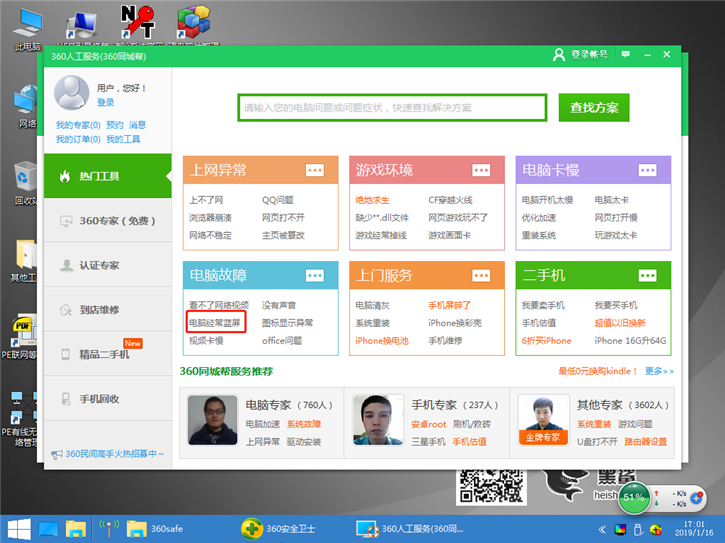Click the wireless network taskbar icon
This screenshot has width=725, height=543.
pyautogui.click(x=109, y=529)
